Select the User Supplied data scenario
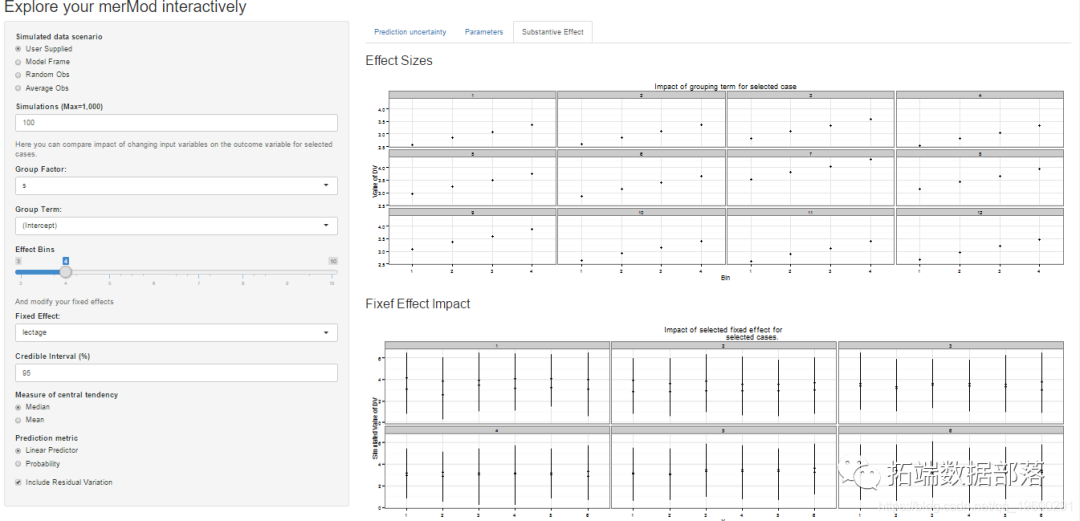The image size is (1080, 521). 19,49
